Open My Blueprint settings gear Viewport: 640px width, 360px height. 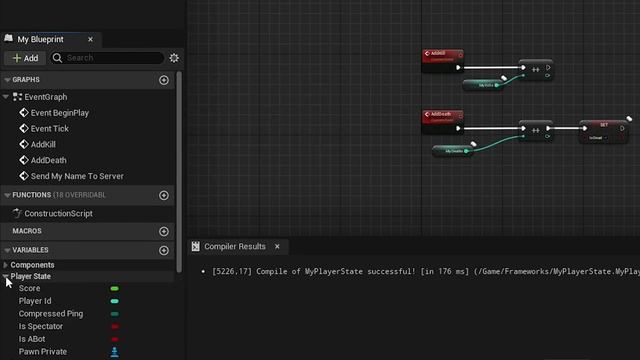point(174,58)
